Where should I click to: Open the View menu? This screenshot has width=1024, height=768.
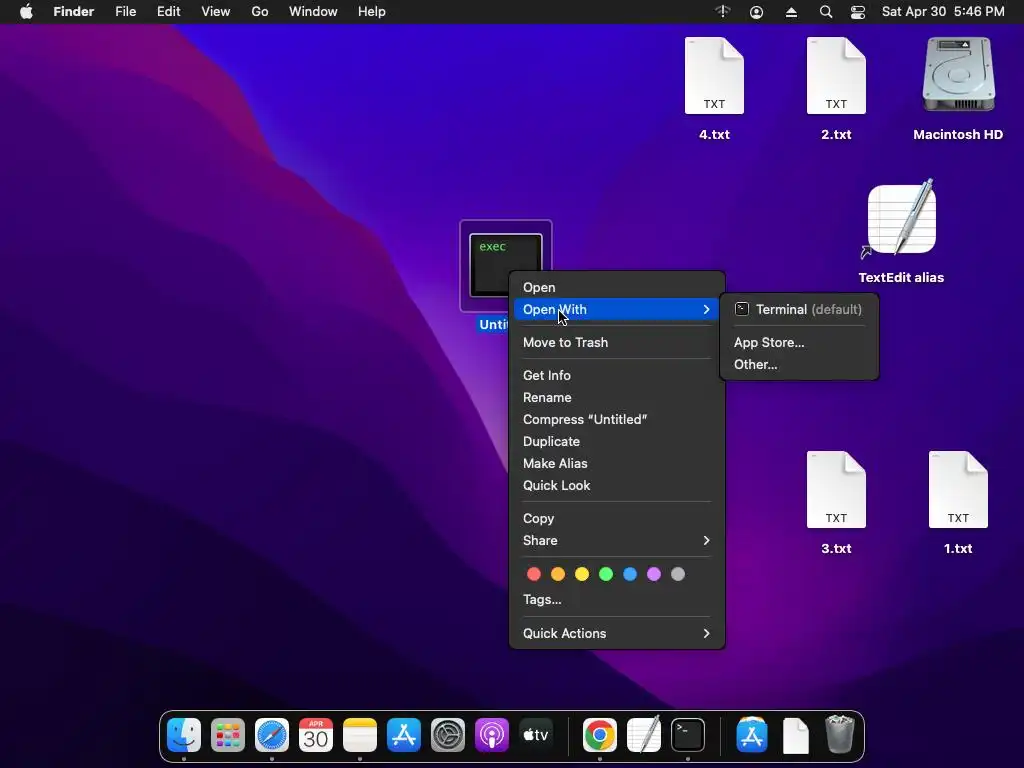tap(216, 12)
